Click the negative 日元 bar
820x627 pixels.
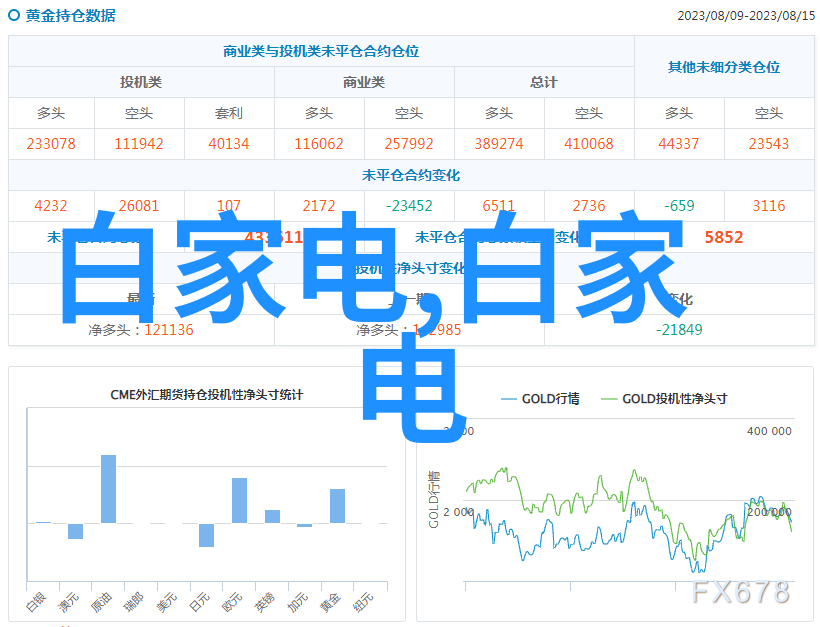207,535
